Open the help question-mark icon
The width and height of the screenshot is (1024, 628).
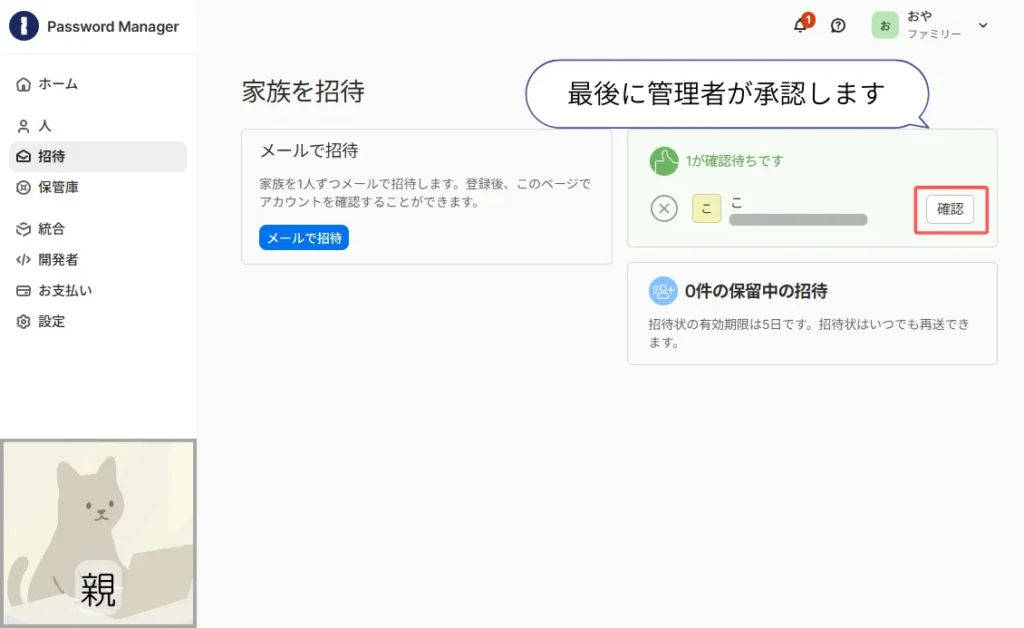pos(837,23)
